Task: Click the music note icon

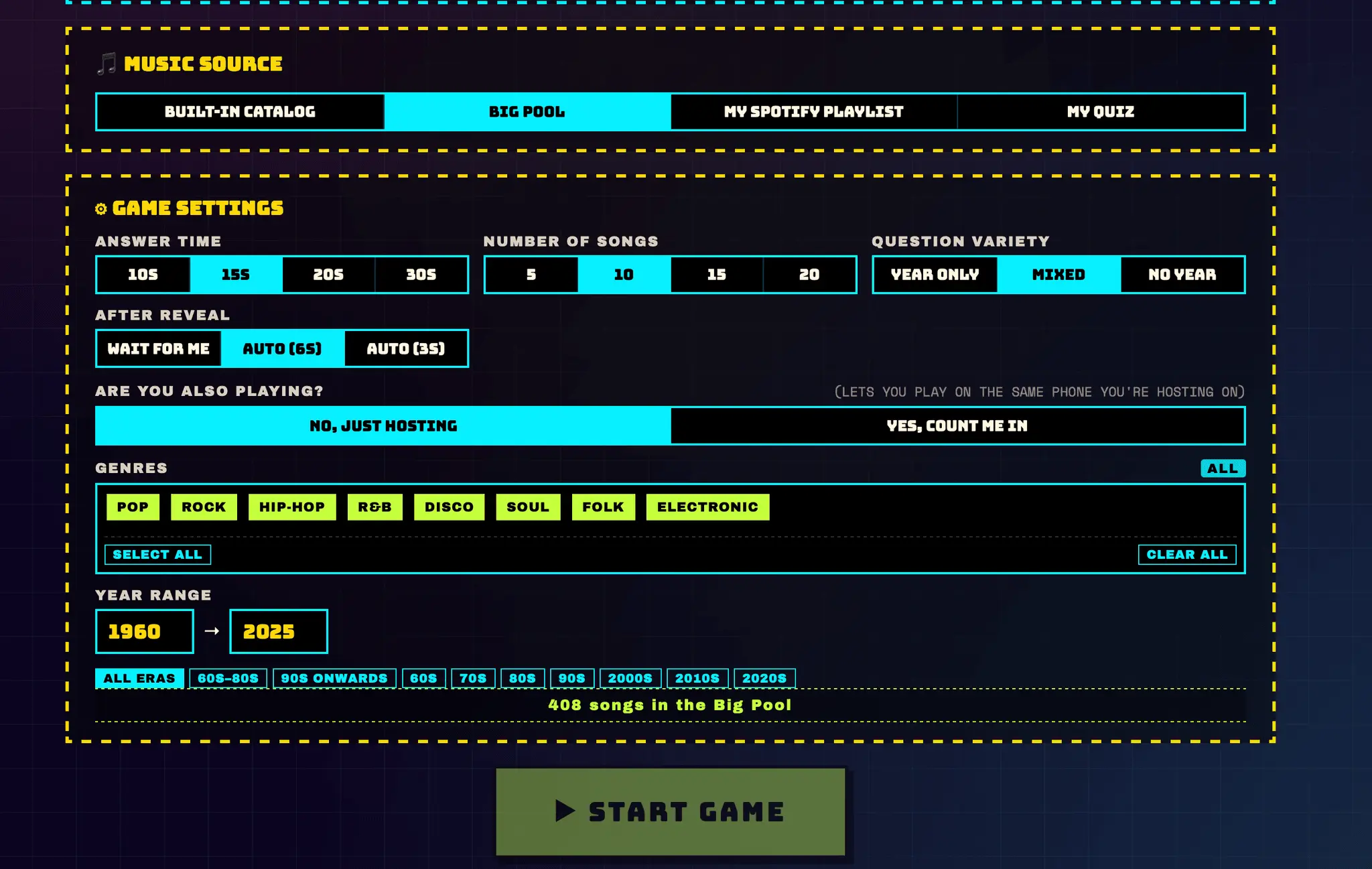Action: click(x=107, y=64)
